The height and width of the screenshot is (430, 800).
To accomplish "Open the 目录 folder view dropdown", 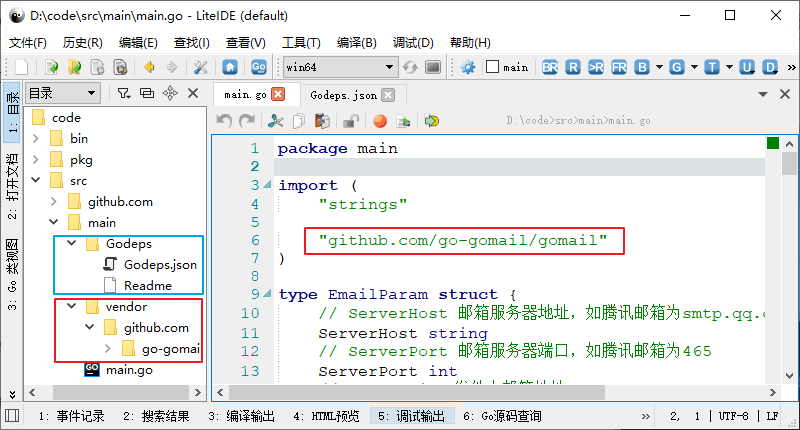I will (62, 93).
